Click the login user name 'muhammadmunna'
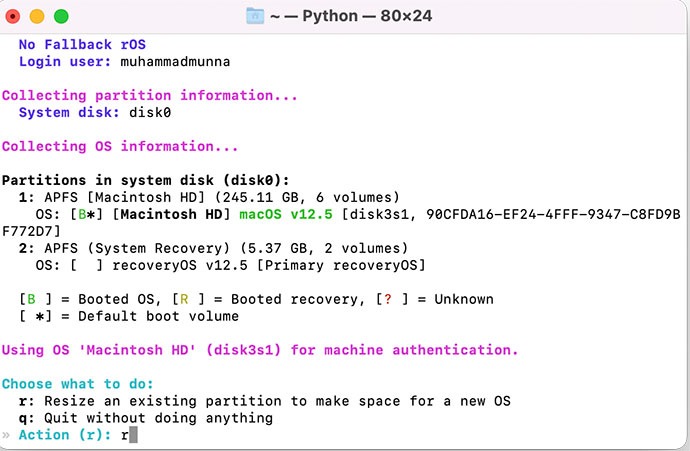690x451 pixels. click(175, 62)
